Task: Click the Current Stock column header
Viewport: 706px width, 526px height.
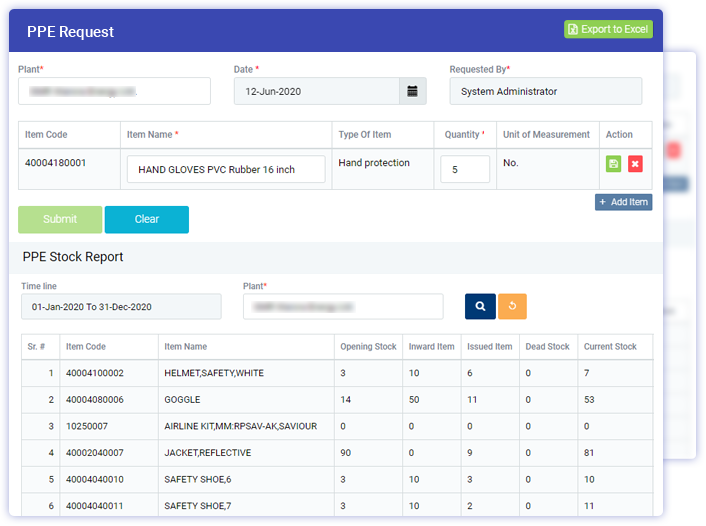Action: click(610, 347)
